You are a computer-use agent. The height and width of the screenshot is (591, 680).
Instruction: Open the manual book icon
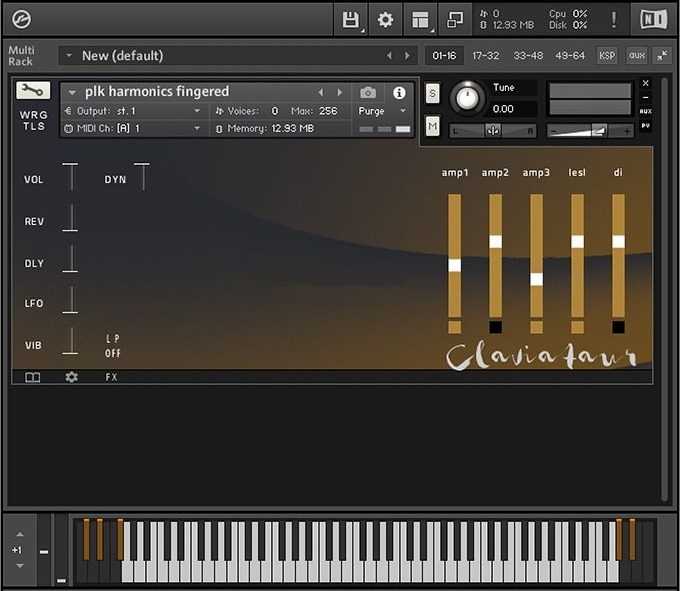[x=33, y=377]
